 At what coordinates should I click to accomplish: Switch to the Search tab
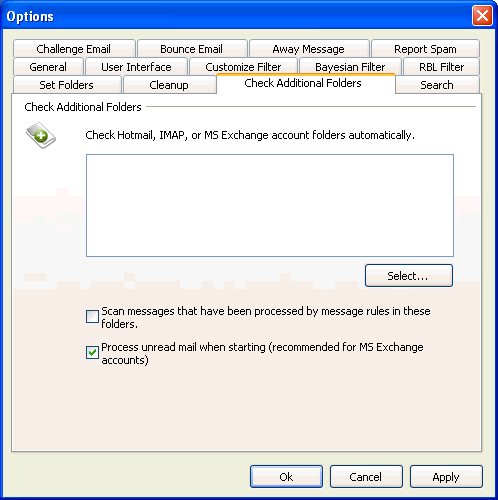(x=437, y=85)
